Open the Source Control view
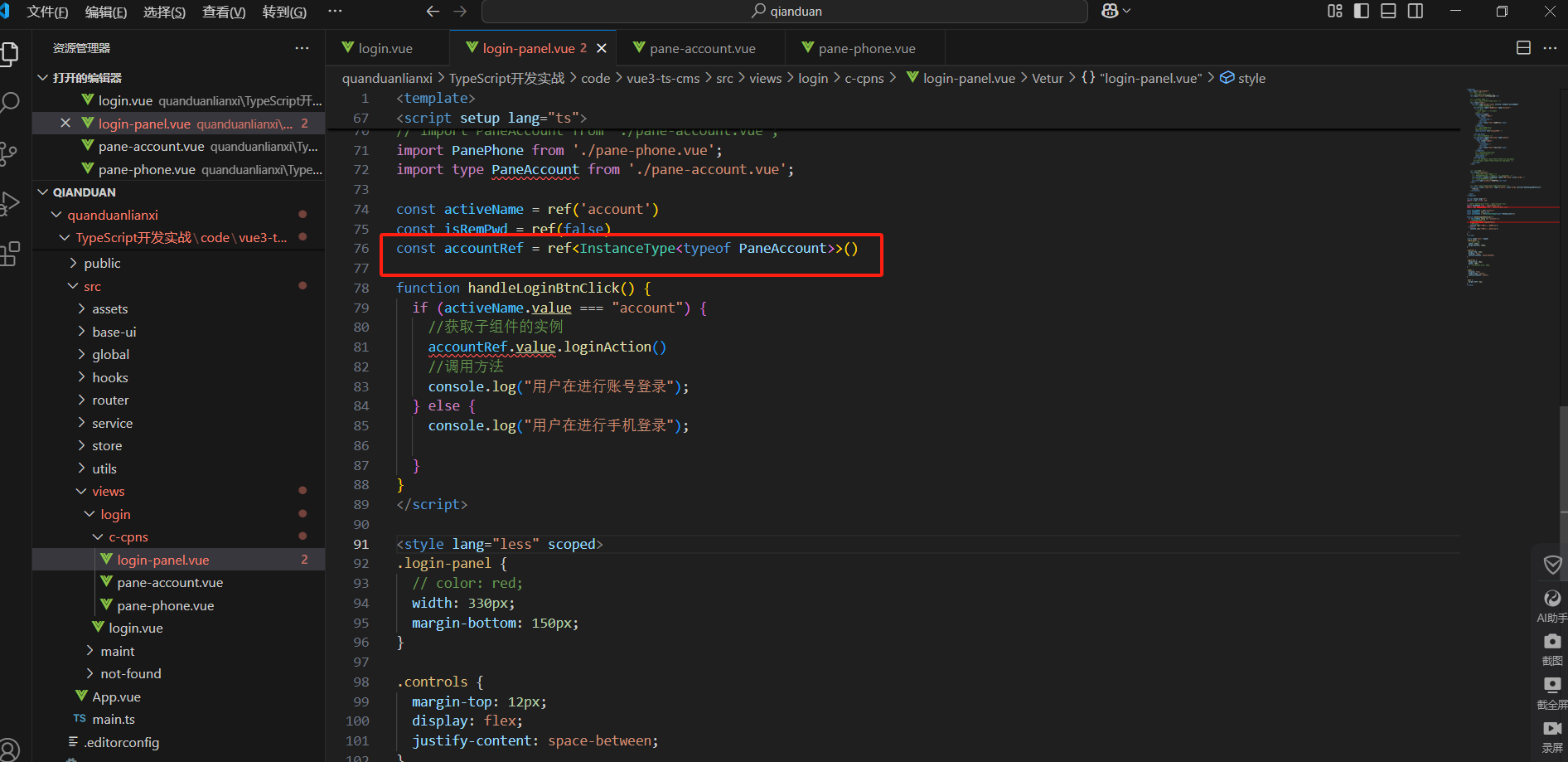The width and height of the screenshot is (1568, 762). 8,153
